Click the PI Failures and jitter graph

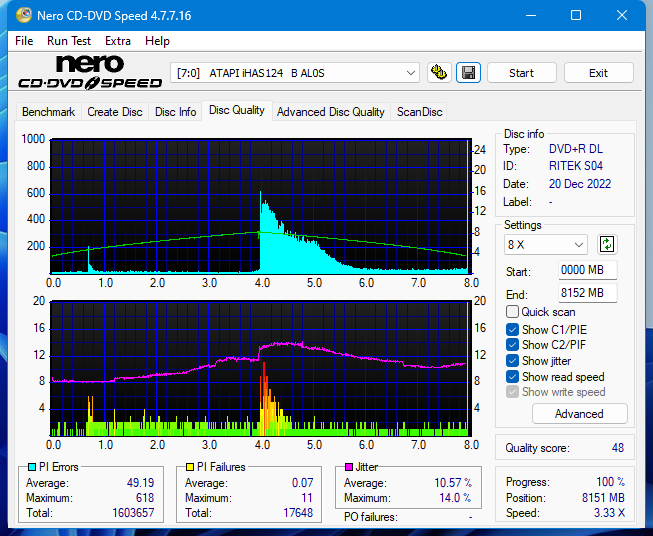click(261, 368)
